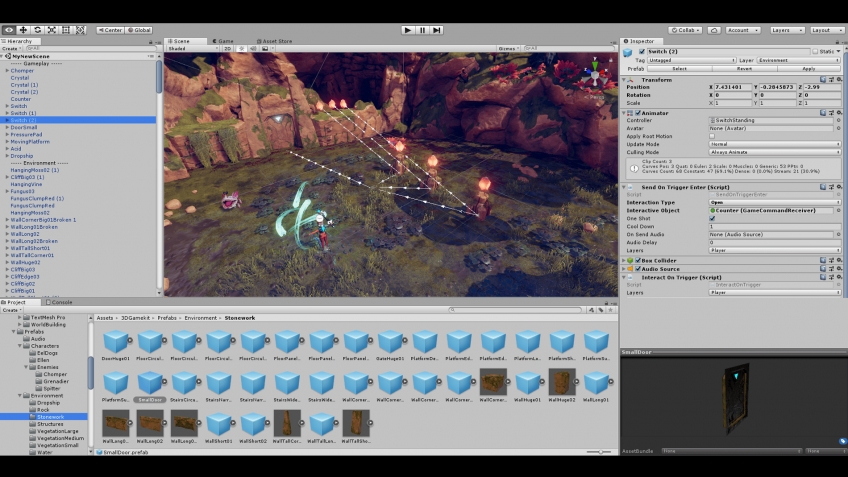Viewport: 848px width, 477px height.
Task: Switch to the Console tab
Action: 59,302
